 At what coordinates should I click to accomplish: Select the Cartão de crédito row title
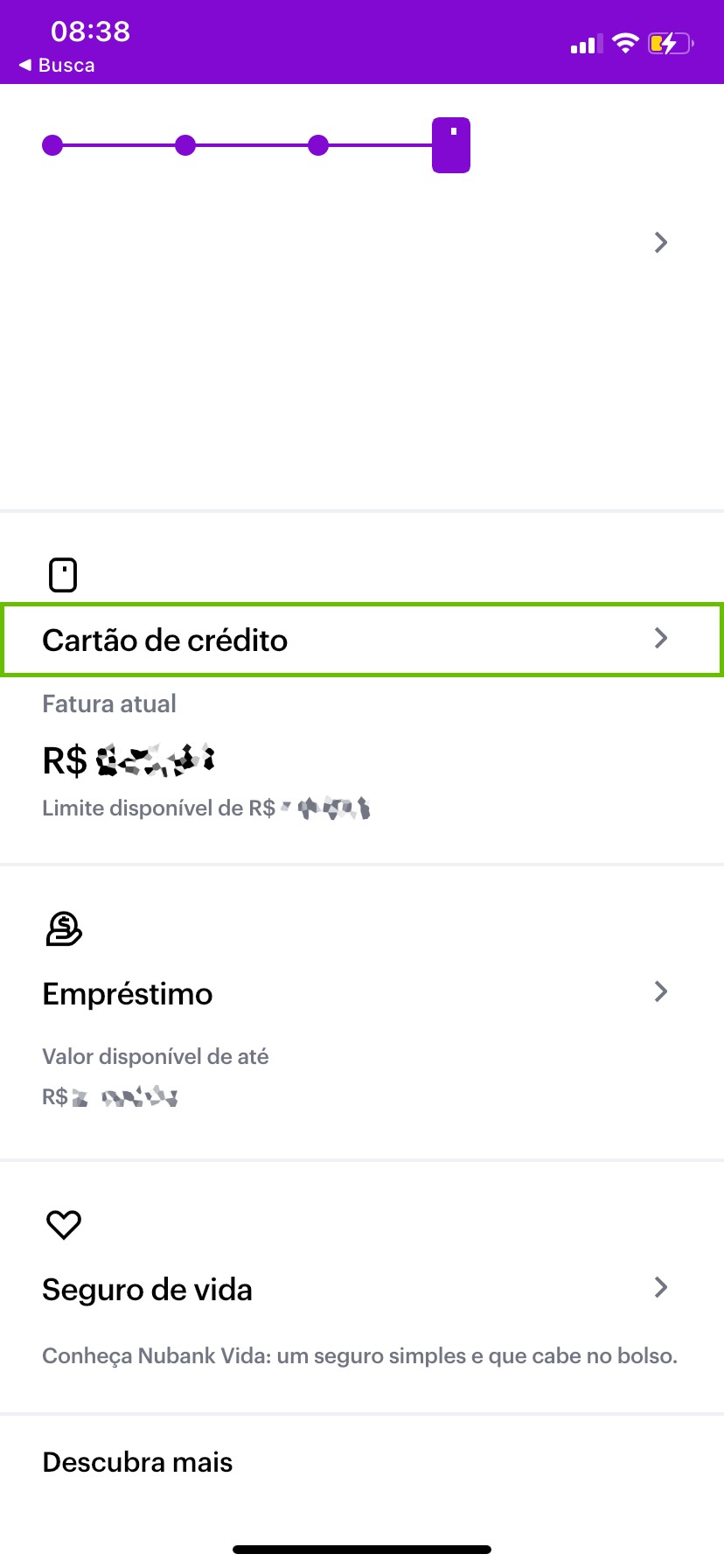click(x=164, y=640)
